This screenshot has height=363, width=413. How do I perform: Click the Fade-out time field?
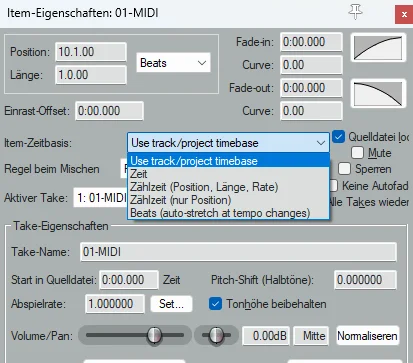311,88
